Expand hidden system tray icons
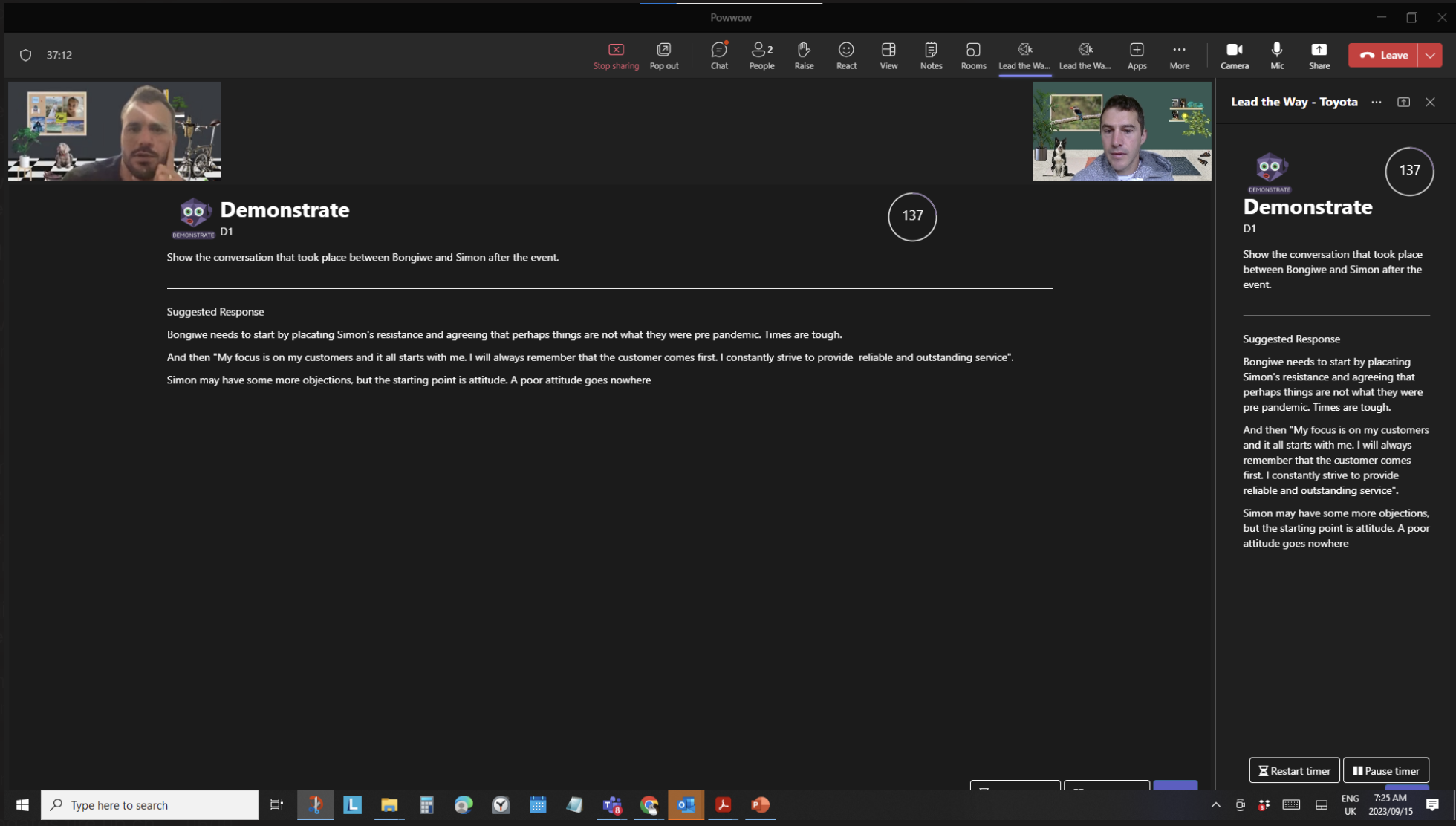 click(1216, 804)
